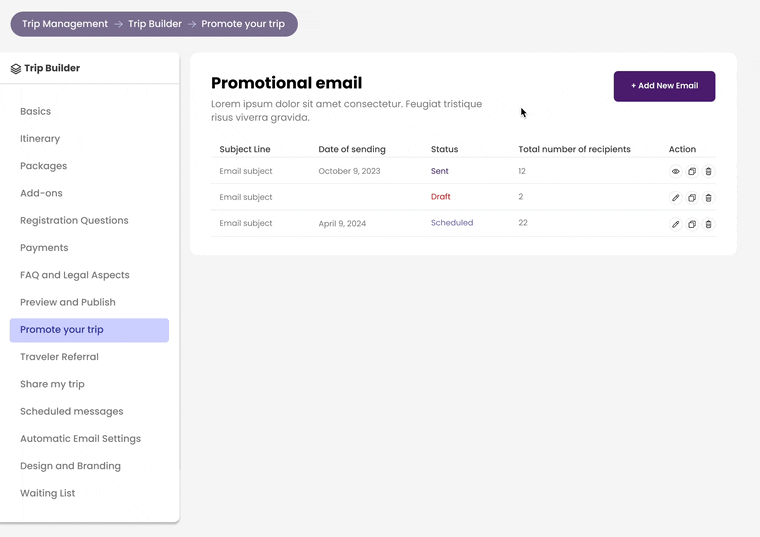Duplicate the Draft email row
Screen dimensions: 760x537
tap(692, 198)
